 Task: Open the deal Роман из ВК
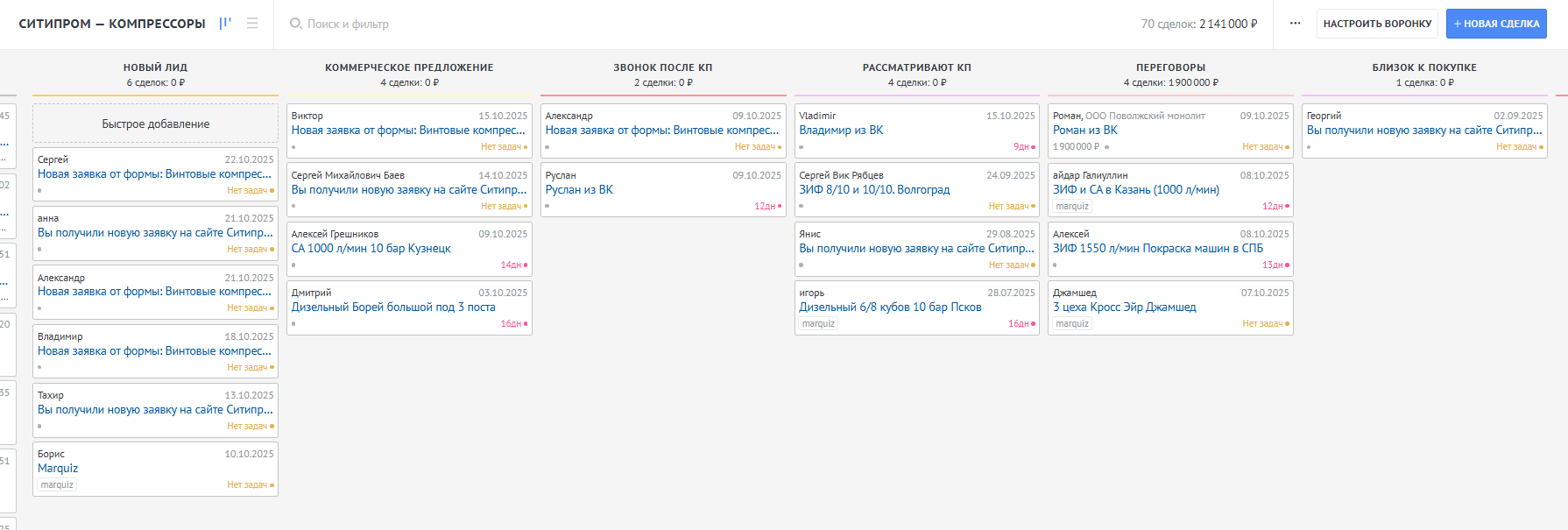pyautogui.click(x=1085, y=130)
